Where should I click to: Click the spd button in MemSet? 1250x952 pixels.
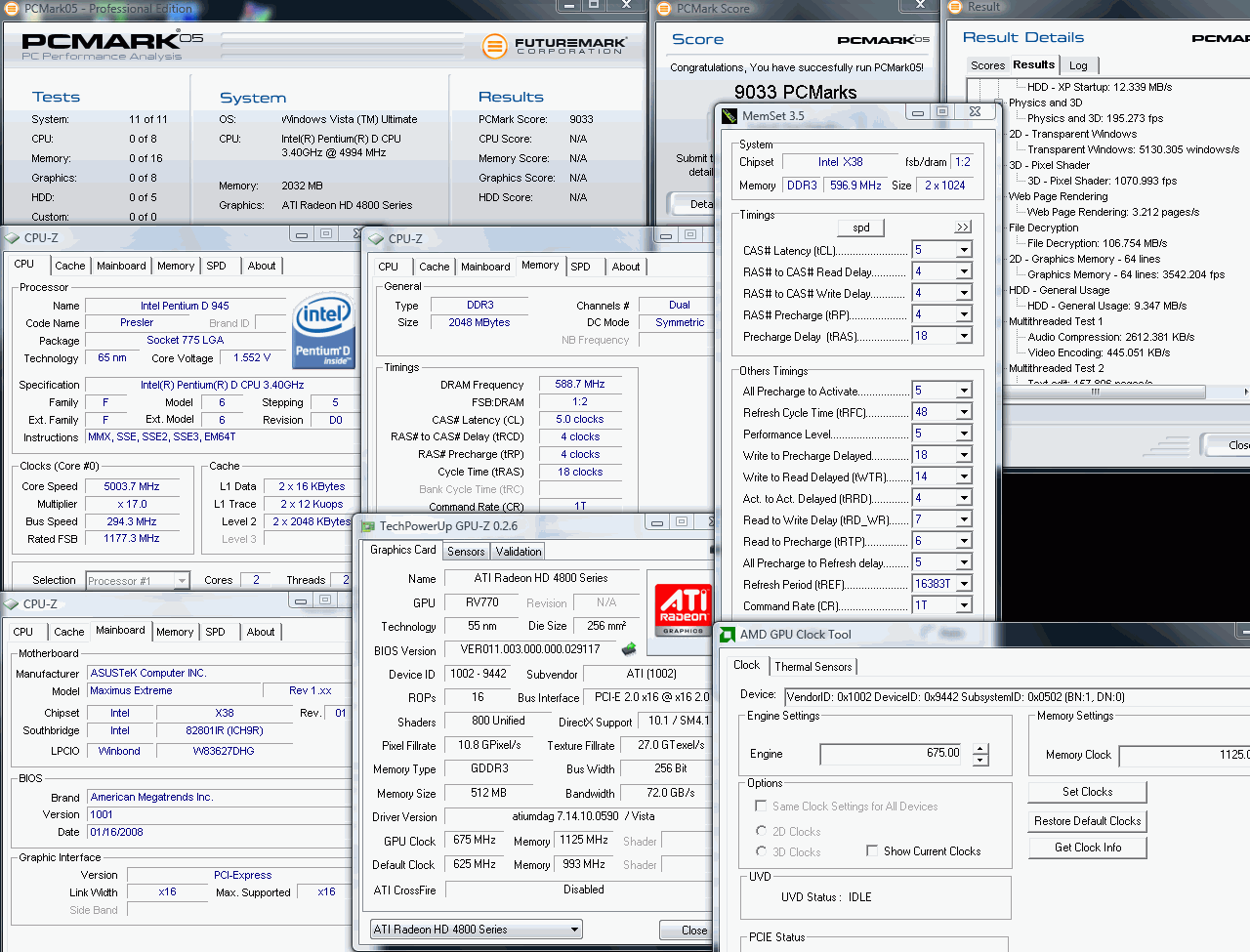click(861, 228)
